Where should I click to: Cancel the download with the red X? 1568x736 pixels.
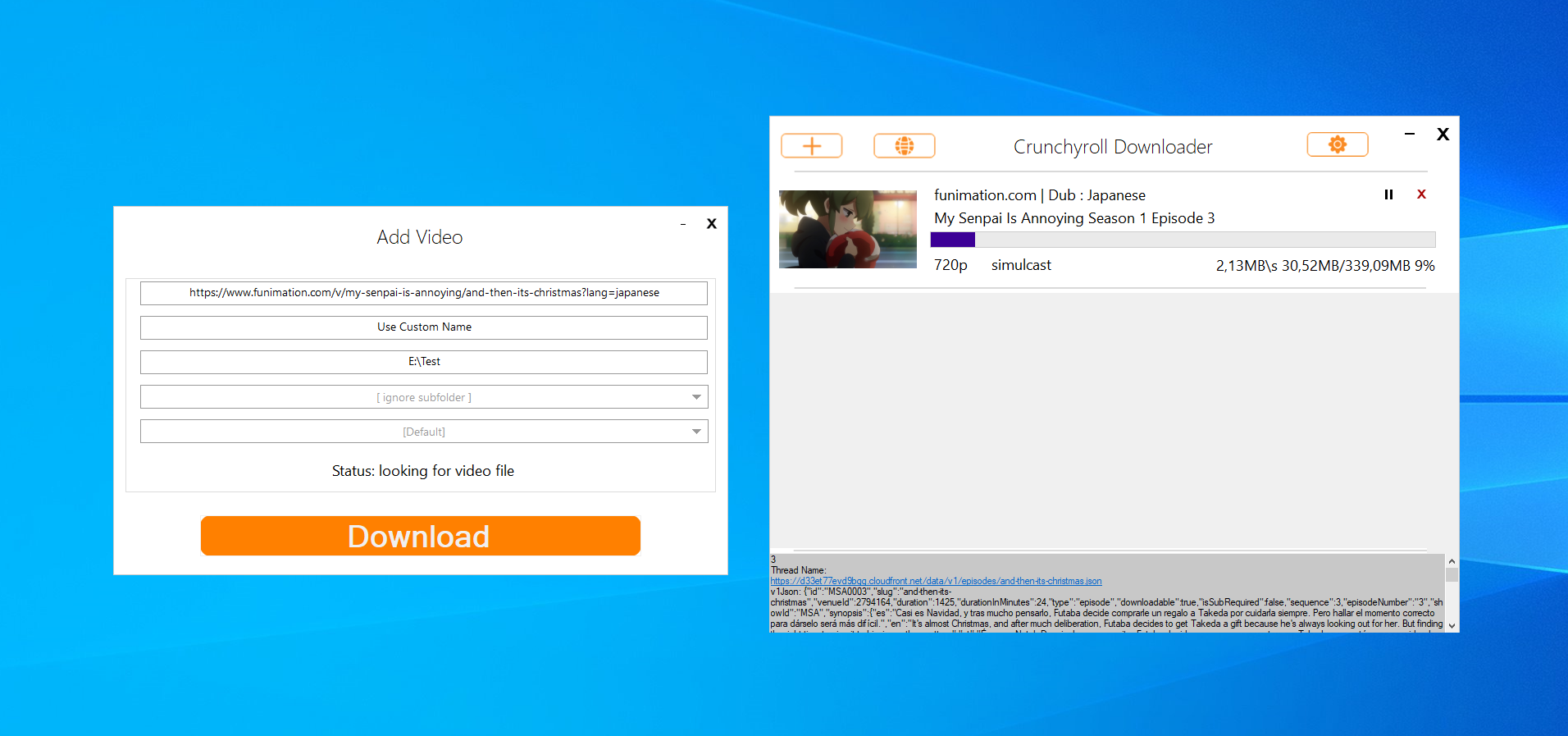[x=1421, y=194]
